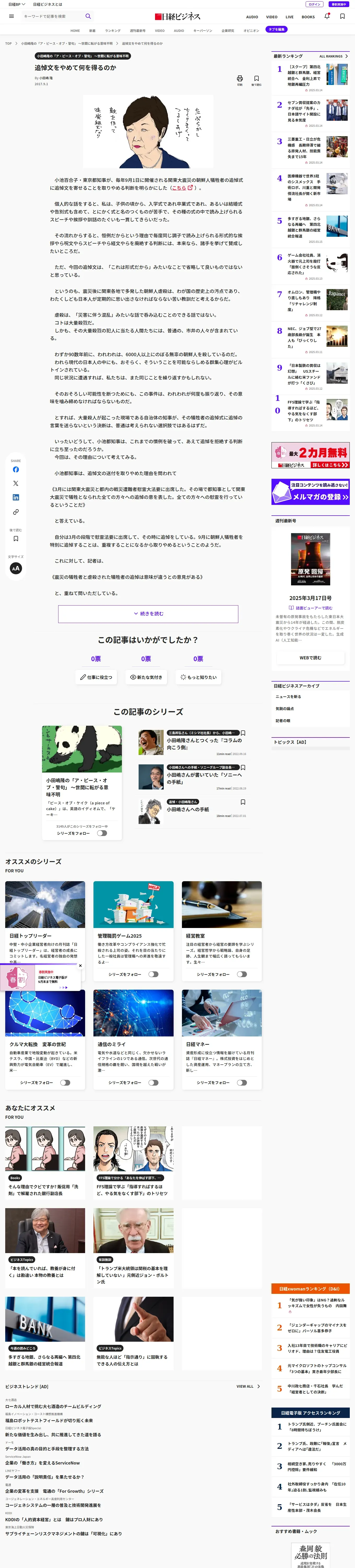
Task: Click the AA font size icon
Action: click(16, 568)
